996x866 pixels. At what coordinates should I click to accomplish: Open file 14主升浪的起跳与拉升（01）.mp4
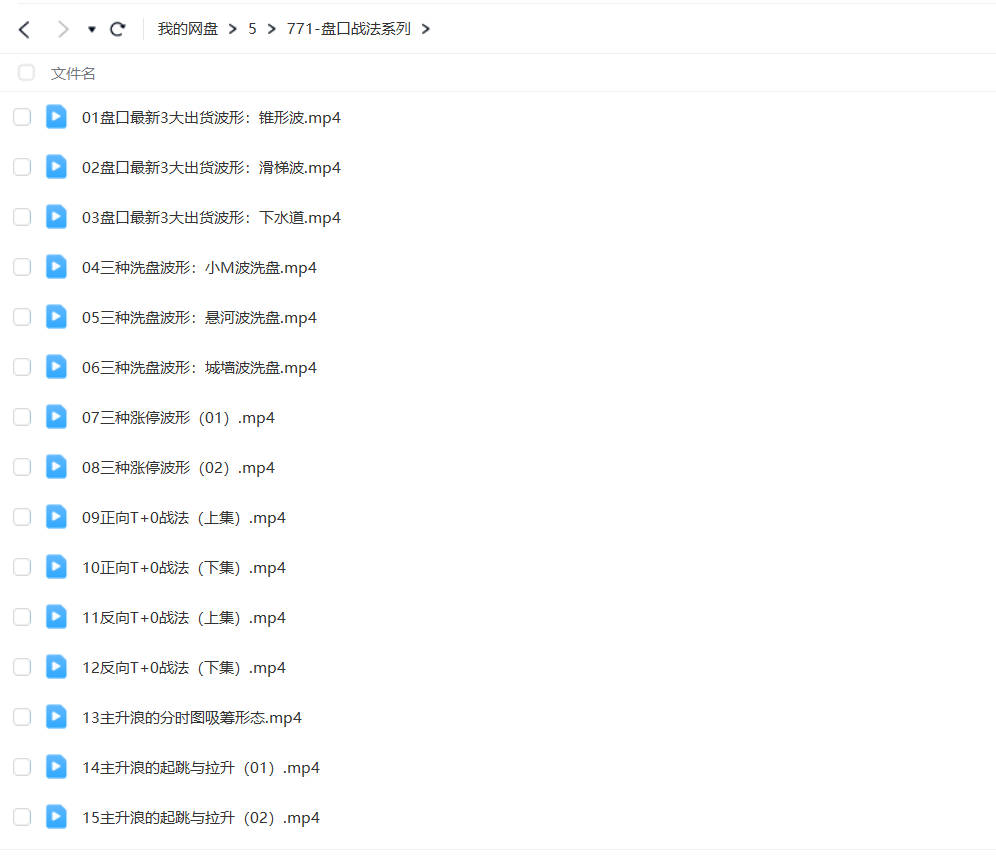tap(201, 768)
